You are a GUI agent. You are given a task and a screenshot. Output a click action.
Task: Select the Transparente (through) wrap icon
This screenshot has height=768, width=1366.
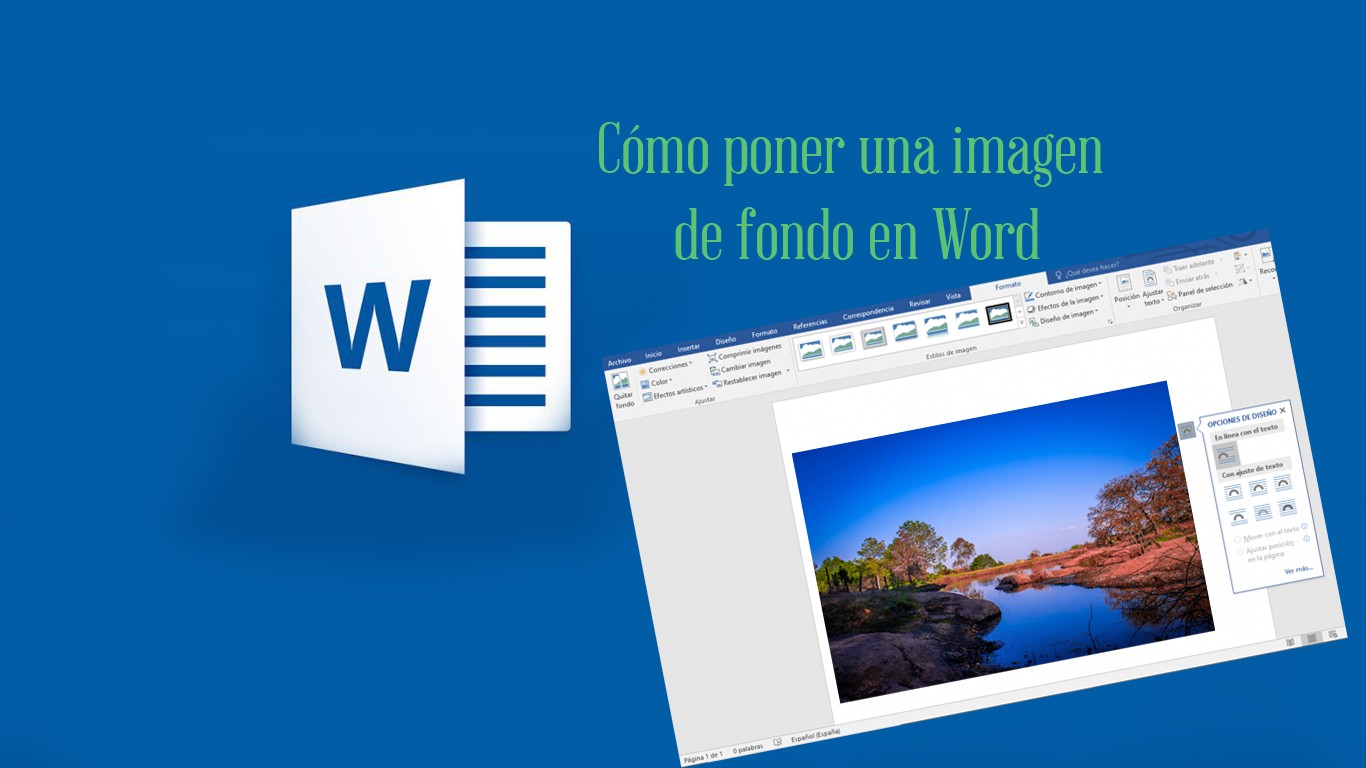click(x=1283, y=483)
